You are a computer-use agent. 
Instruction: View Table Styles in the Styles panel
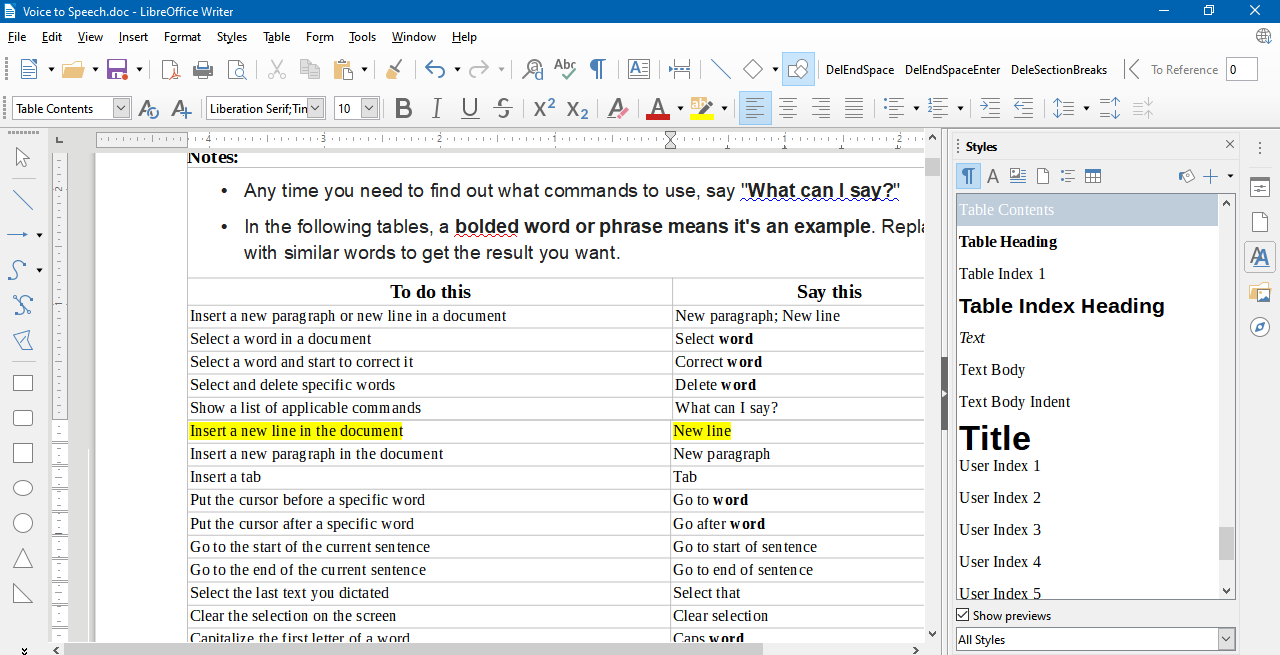[1091, 175]
